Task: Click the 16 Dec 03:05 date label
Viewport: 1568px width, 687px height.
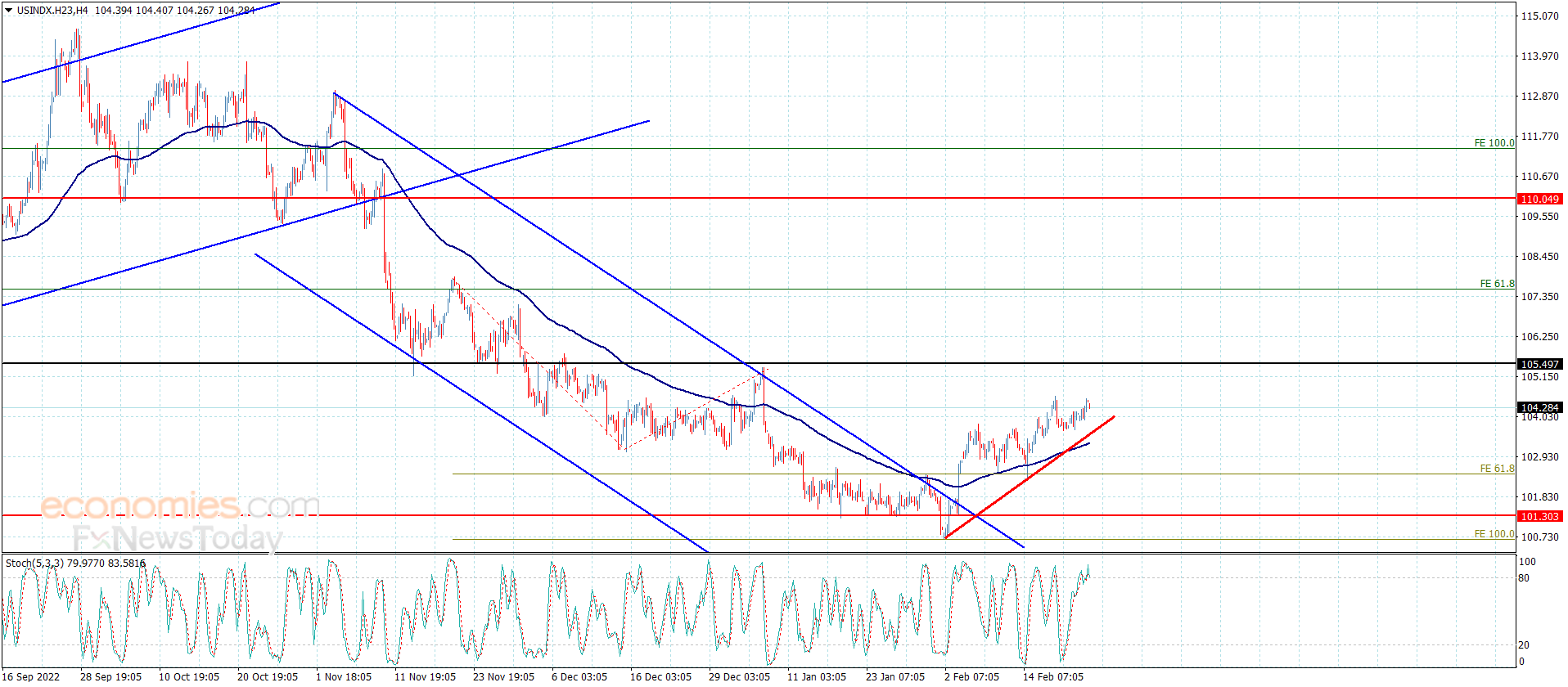Action: pos(660,676)
